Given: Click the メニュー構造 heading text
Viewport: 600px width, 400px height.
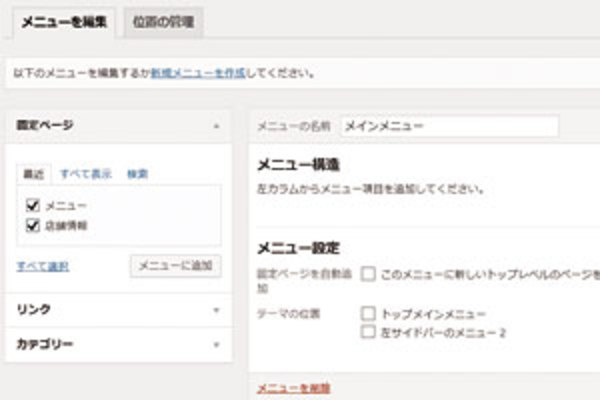Looking at the screenshot, I should [298, 165].
